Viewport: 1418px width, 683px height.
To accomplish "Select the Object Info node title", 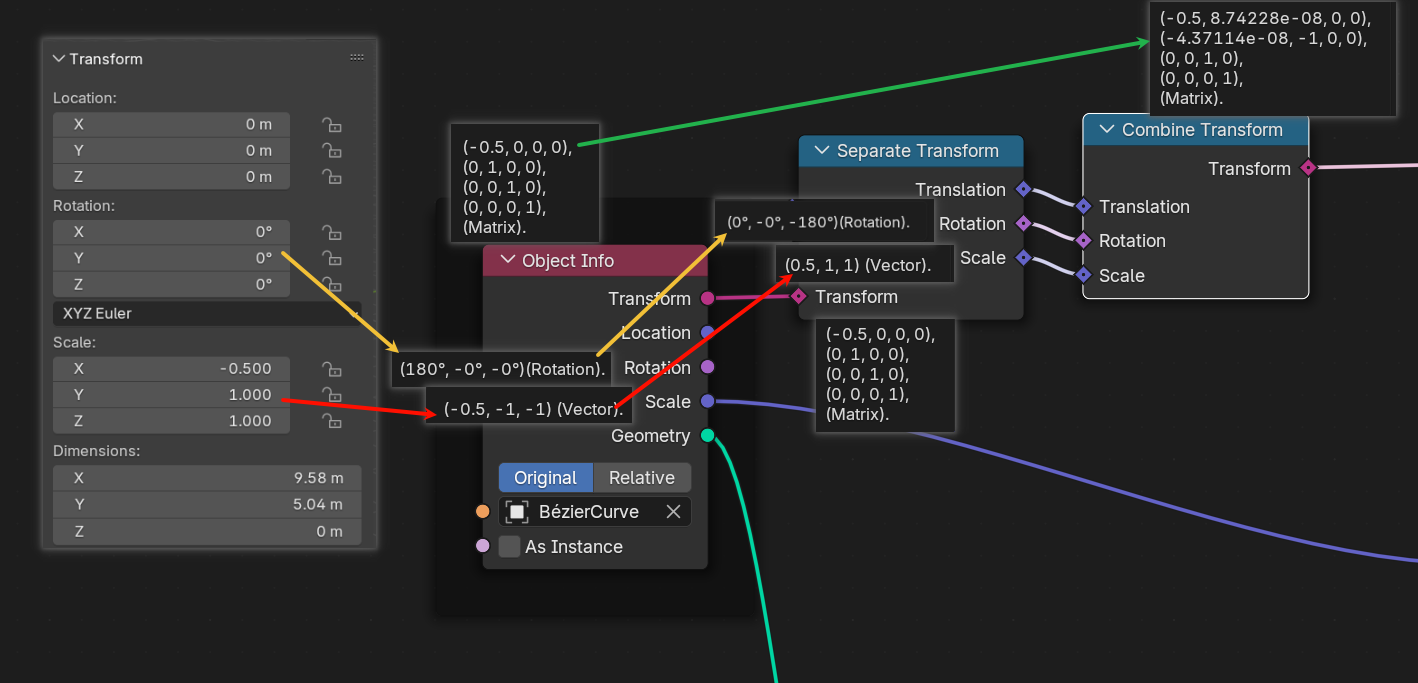I will coord(568,261).
